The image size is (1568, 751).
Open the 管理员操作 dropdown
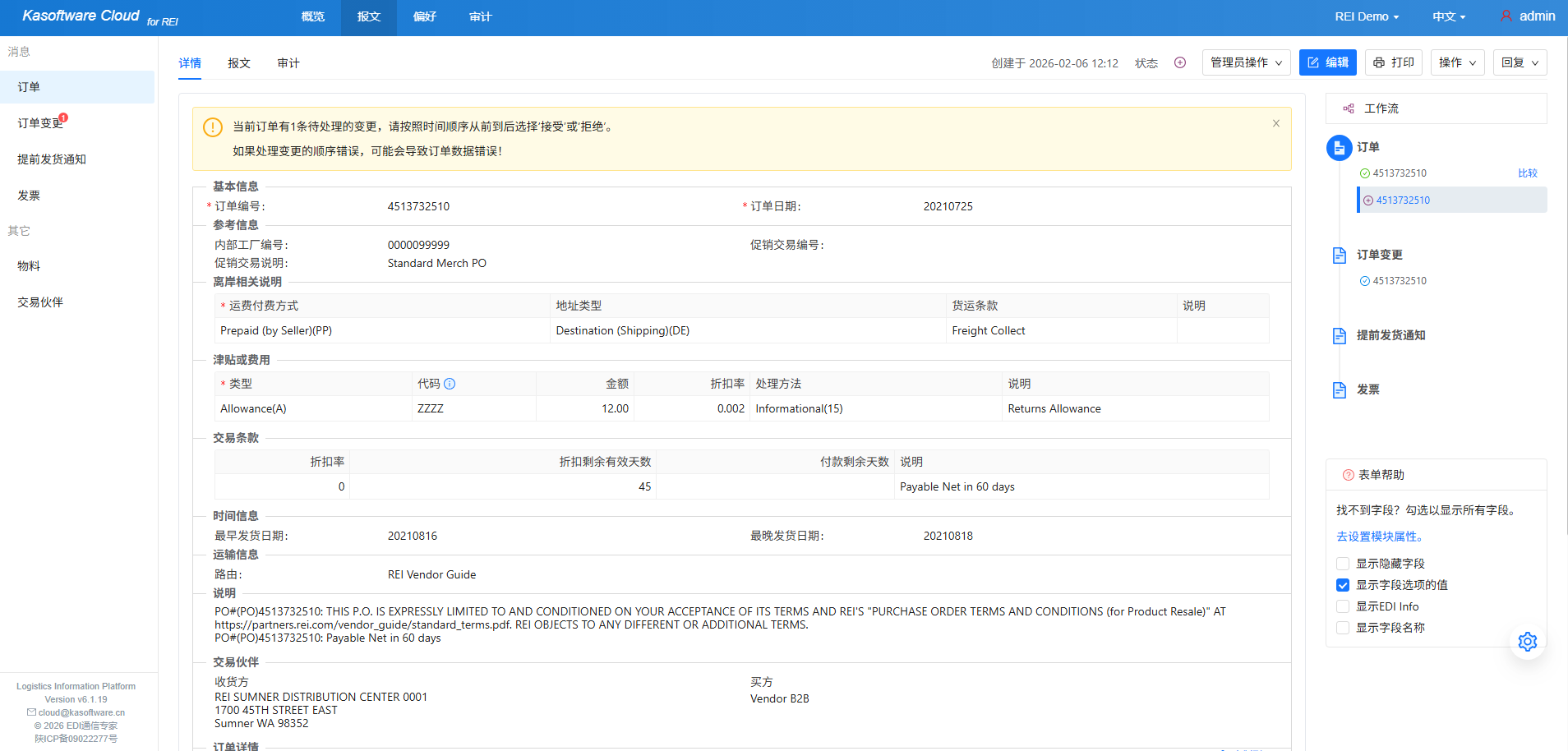click(x=1245, y=63)
